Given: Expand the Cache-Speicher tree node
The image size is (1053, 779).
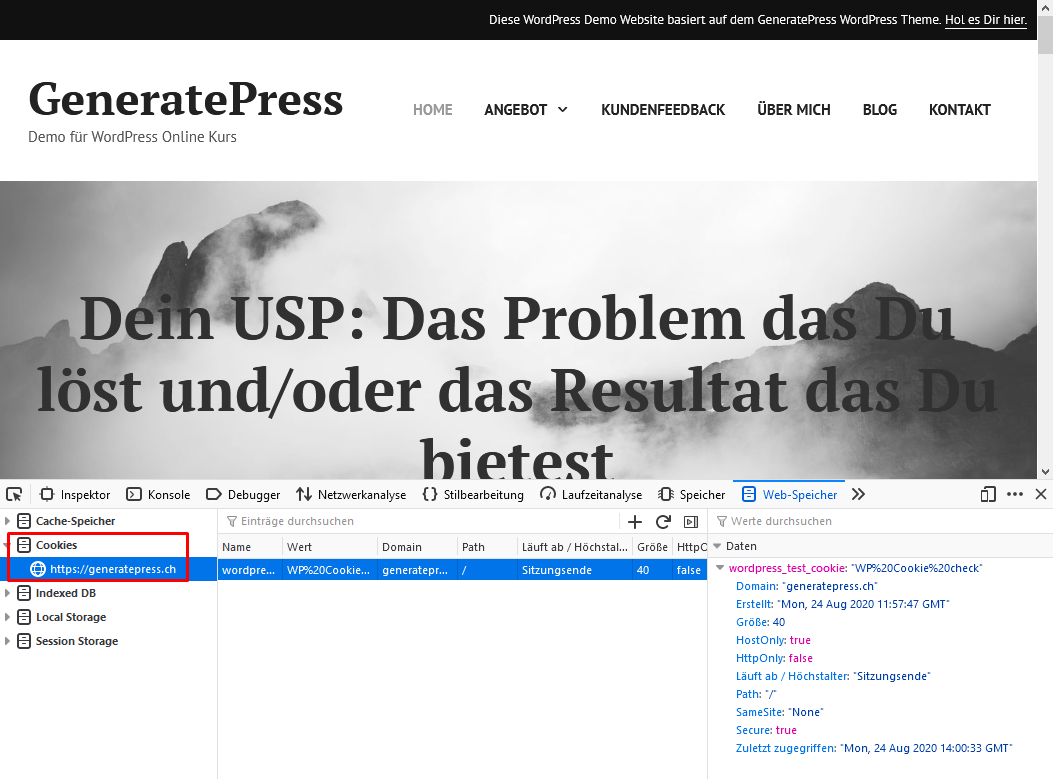Looking at the screenshot, I should tap(7, 520).
